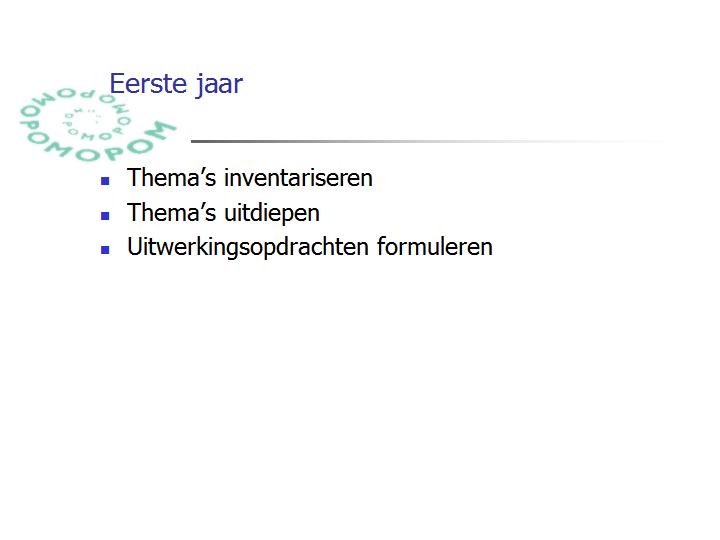This screenshot has width=720, height=540.
Task: Click the word uitdiepen
Action: (271, 214)
